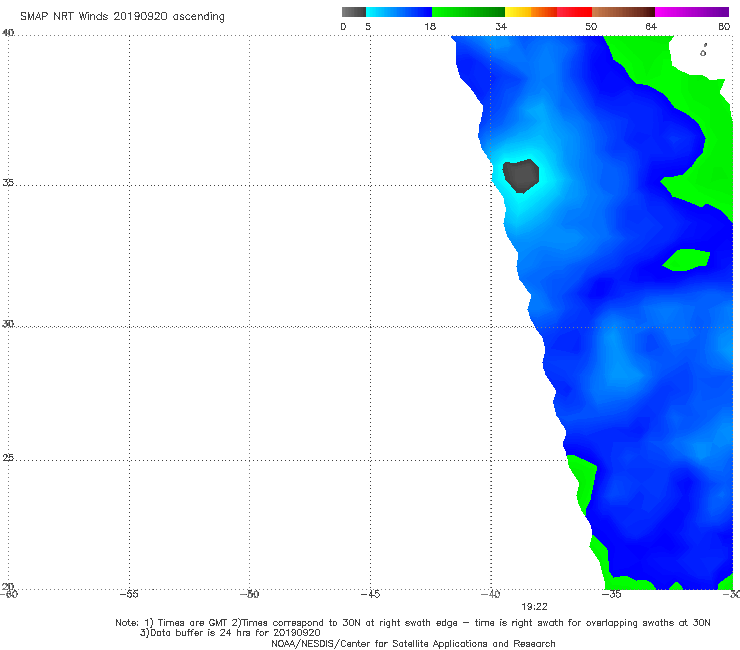Click the gray segment of the wind color bar
740x650 pixels.
(354, 12)
